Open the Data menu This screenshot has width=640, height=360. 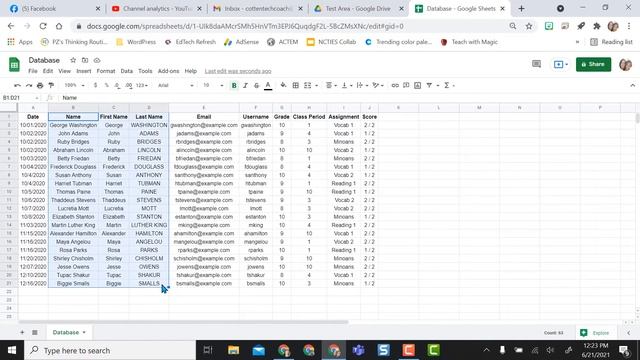point(127,71)
